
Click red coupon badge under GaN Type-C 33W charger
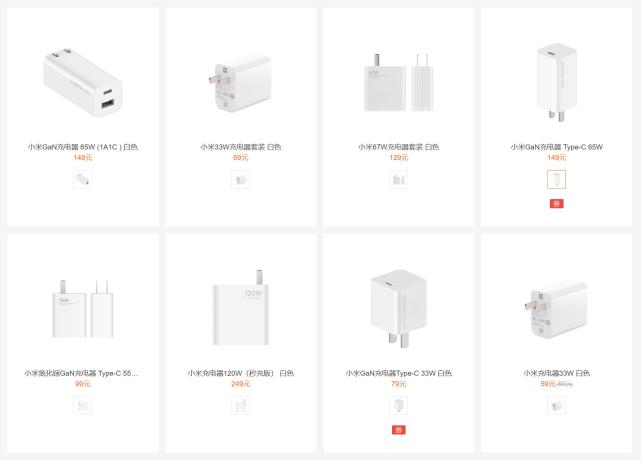click(x=399, y=430)
